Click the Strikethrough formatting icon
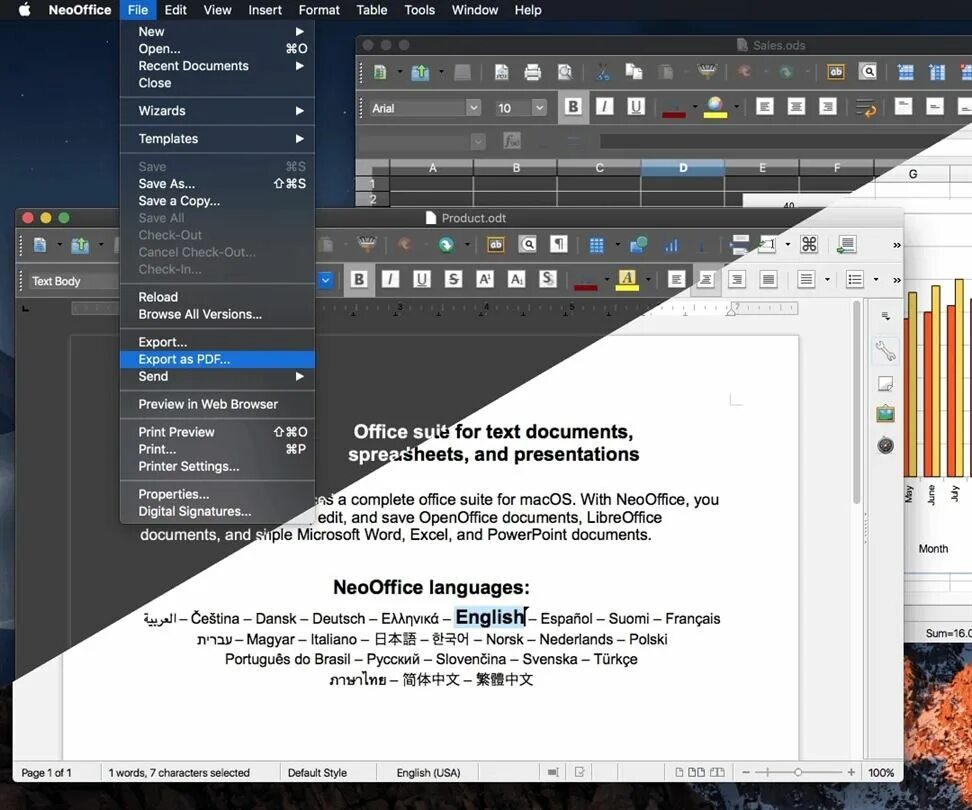The height and width of the screenshot is (810, 972). (x=454, y=280)
